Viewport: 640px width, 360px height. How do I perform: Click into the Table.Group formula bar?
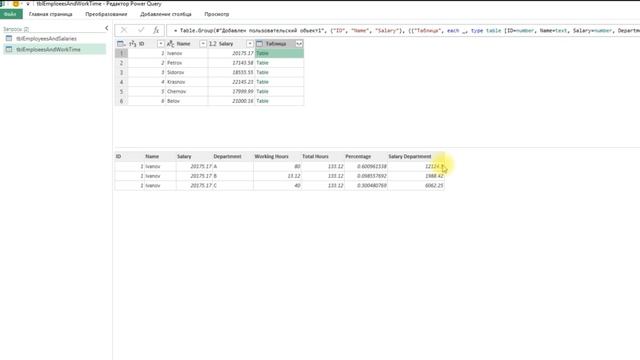[x=404, y=31]
